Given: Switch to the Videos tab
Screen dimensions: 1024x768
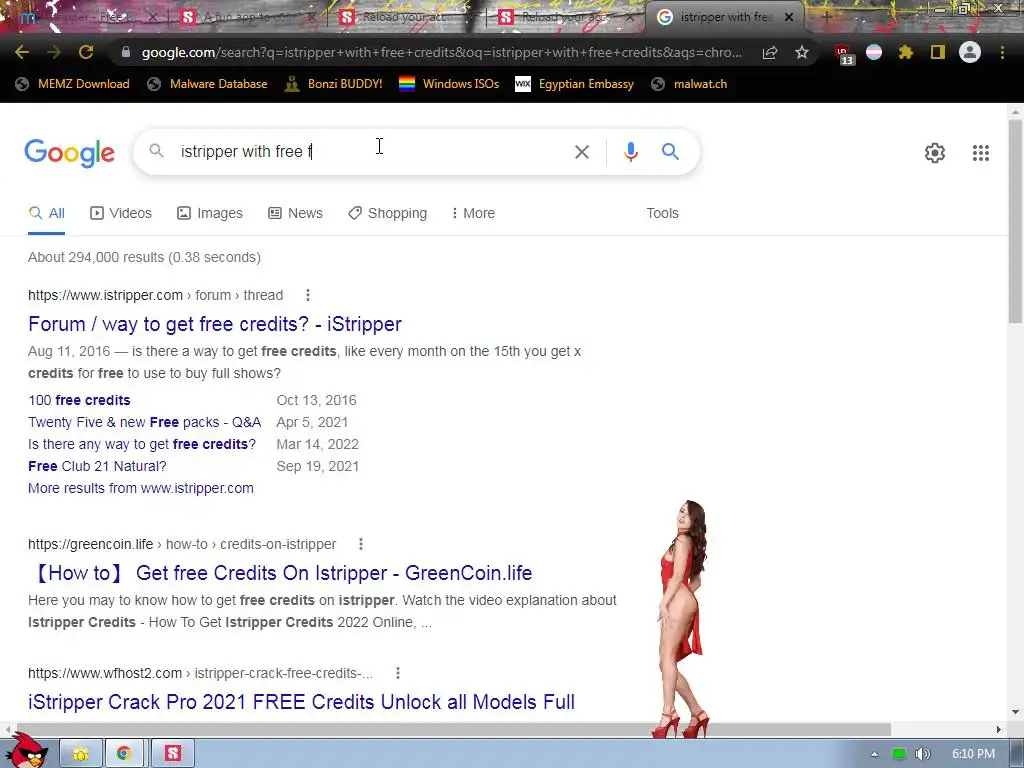Looking at the screenshot, I should coord(121,213).
